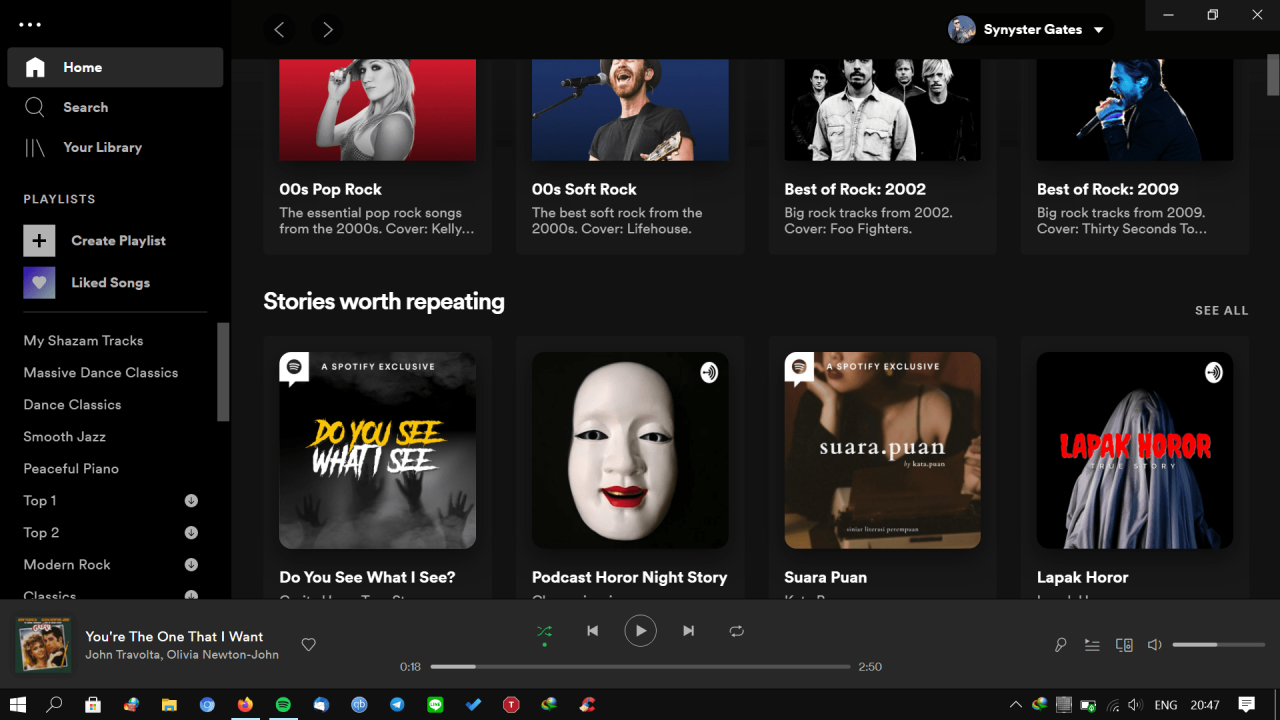Navigate forward with the right arrow
This screenshot has height=720, width=1280.
[x=327, y=30]
